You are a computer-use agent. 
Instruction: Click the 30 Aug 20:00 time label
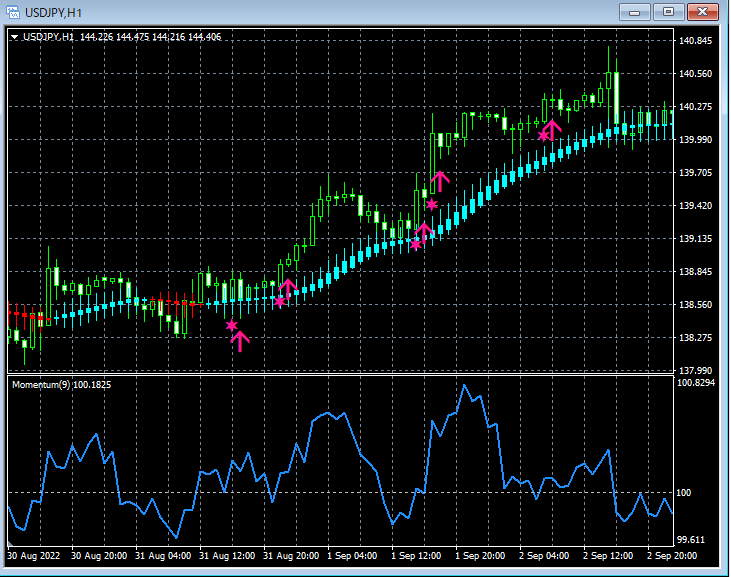pyautogui.click(x=99, y=556)
